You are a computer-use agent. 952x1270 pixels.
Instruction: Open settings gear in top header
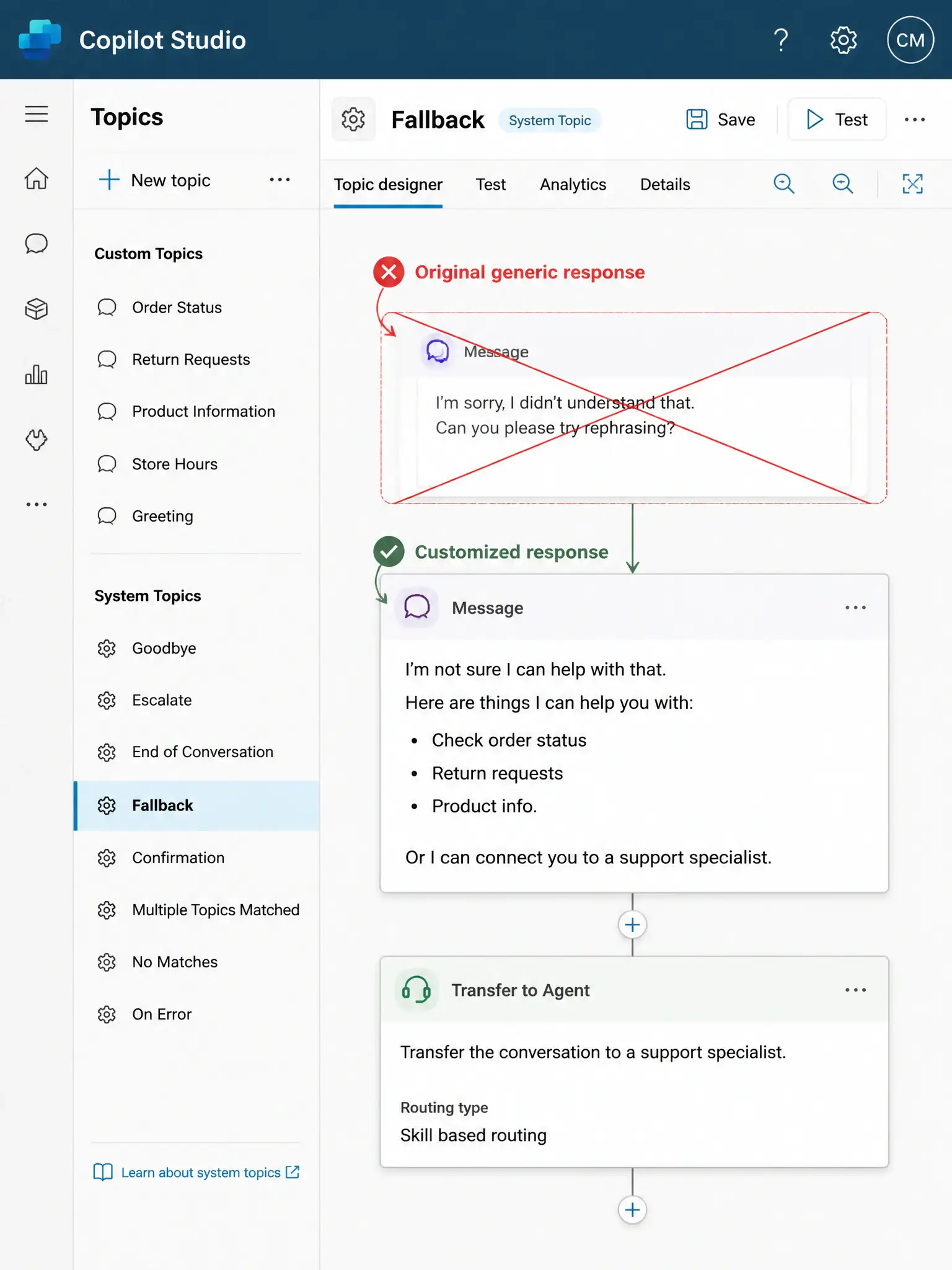844,40
